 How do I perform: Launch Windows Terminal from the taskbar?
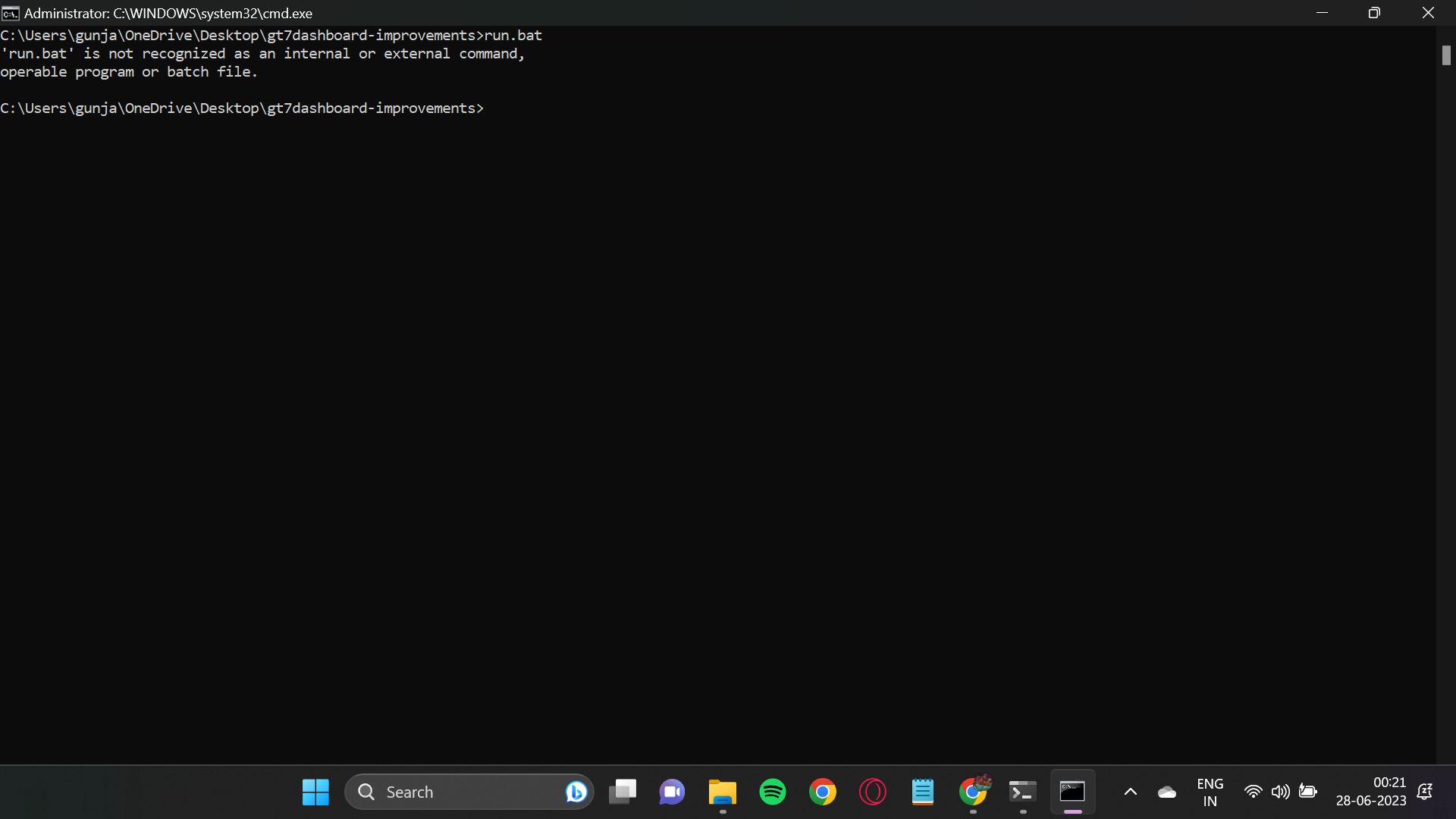tap(1021, 791)
